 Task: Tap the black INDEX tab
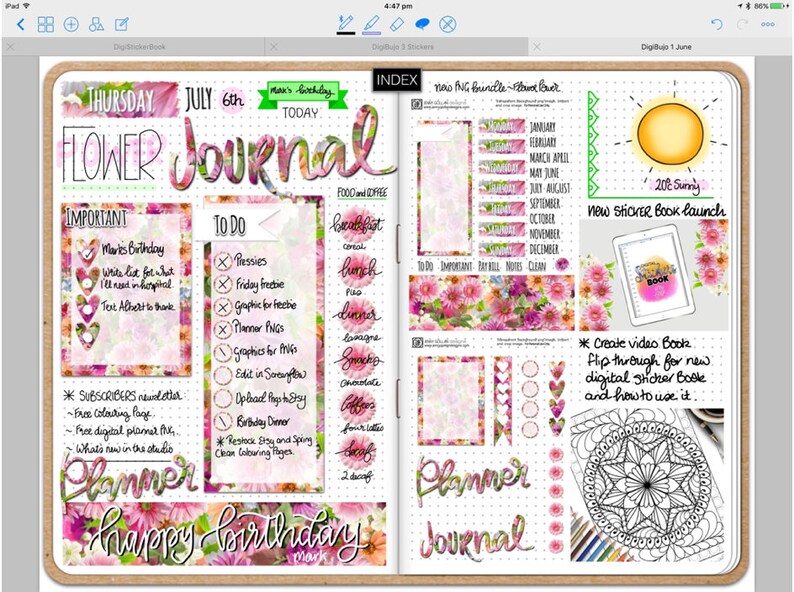point(397,80)
